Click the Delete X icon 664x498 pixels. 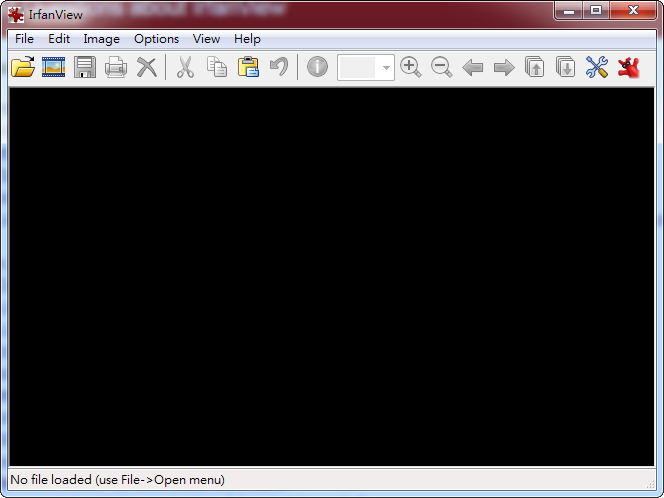click(x=147, y=67)
